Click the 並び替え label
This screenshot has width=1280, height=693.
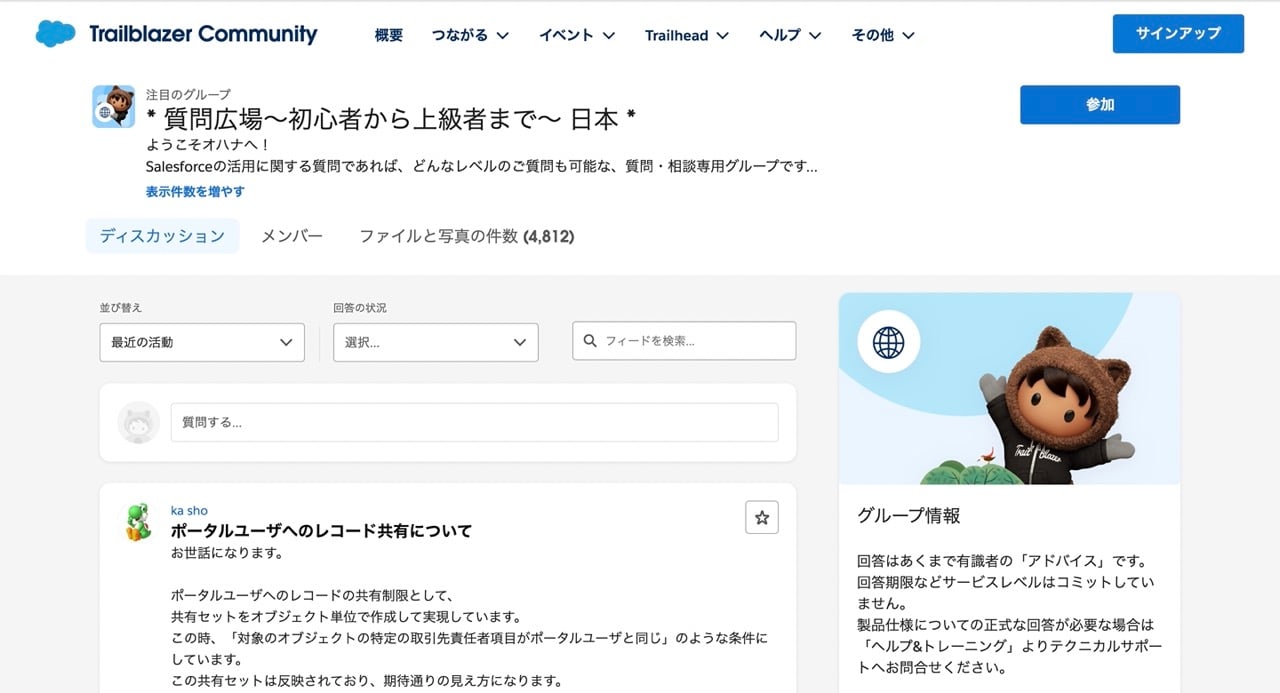[121, 307]
